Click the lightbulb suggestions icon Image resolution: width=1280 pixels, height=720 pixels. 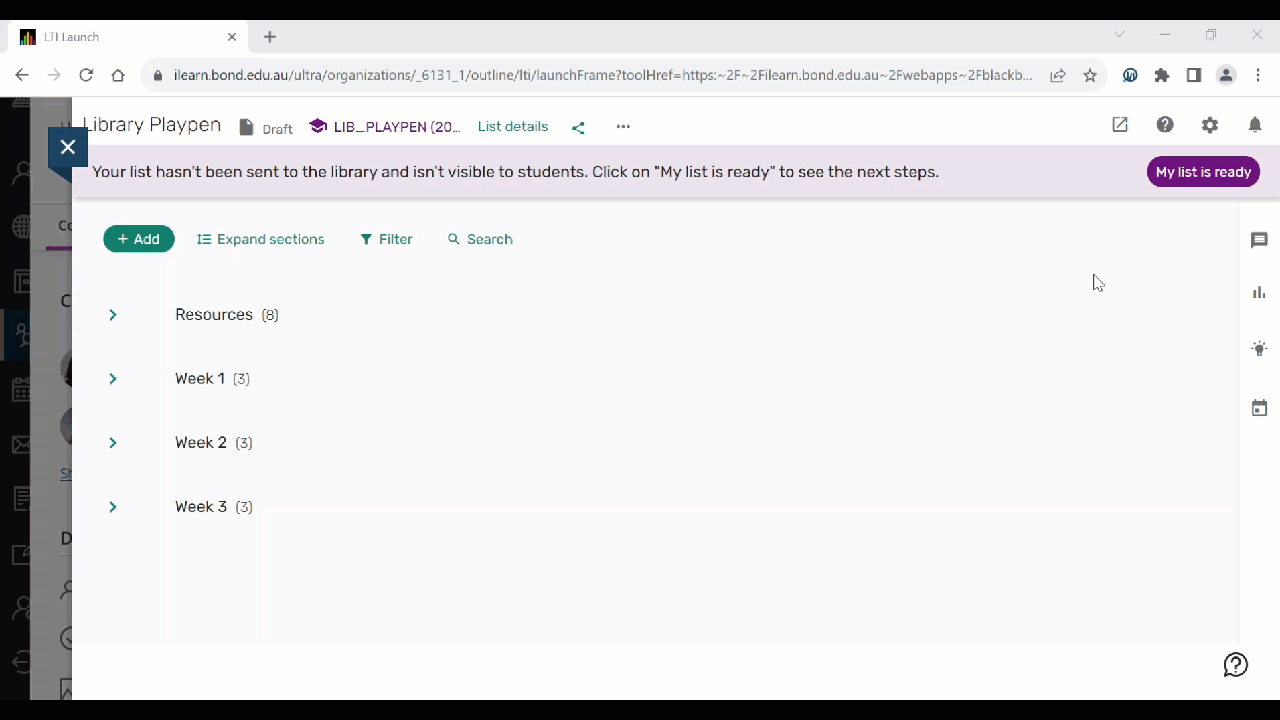(x=1259, y=349)
